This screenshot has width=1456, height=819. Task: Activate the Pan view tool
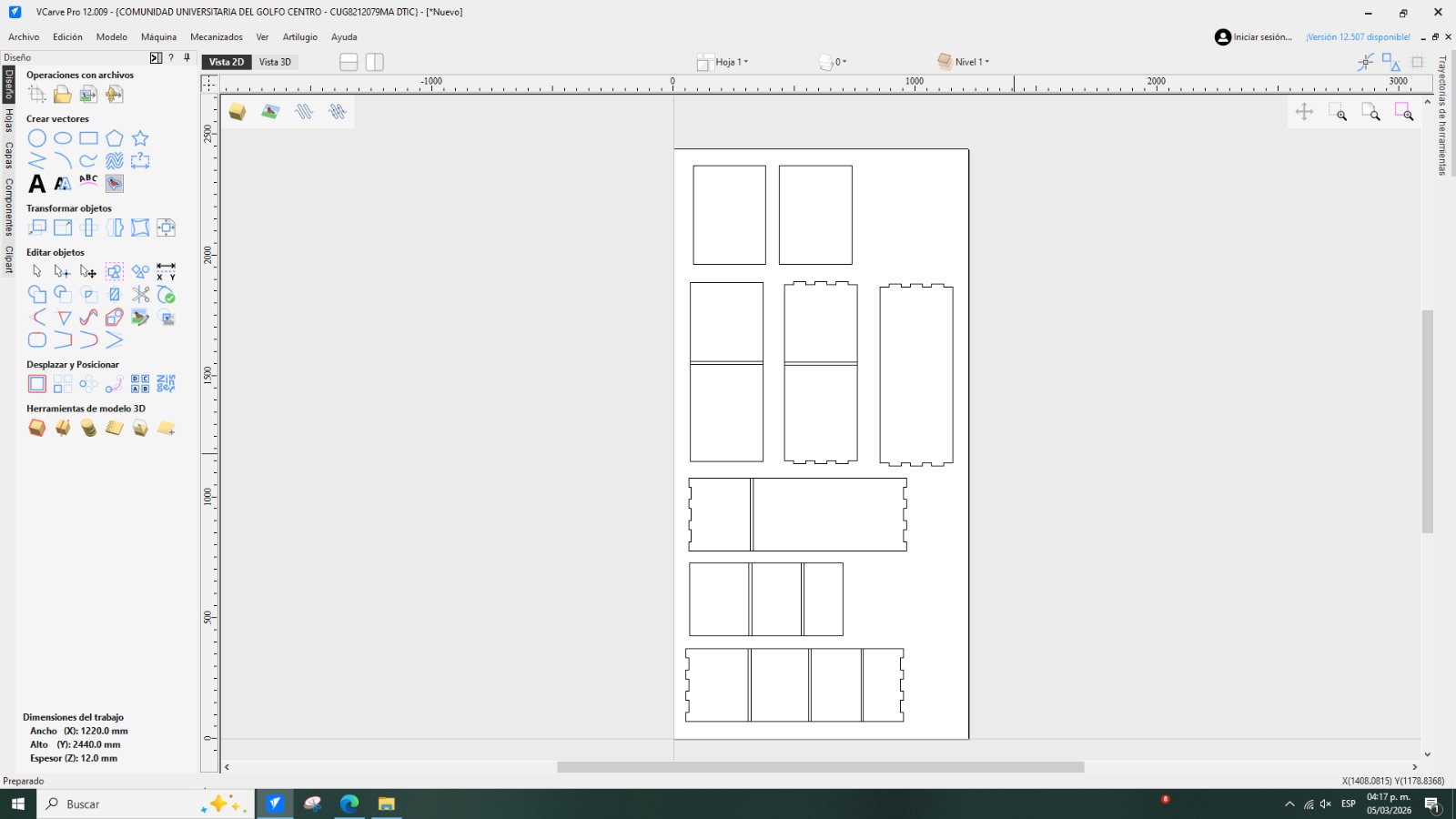pyautogui.click(x=1305, y=113)
